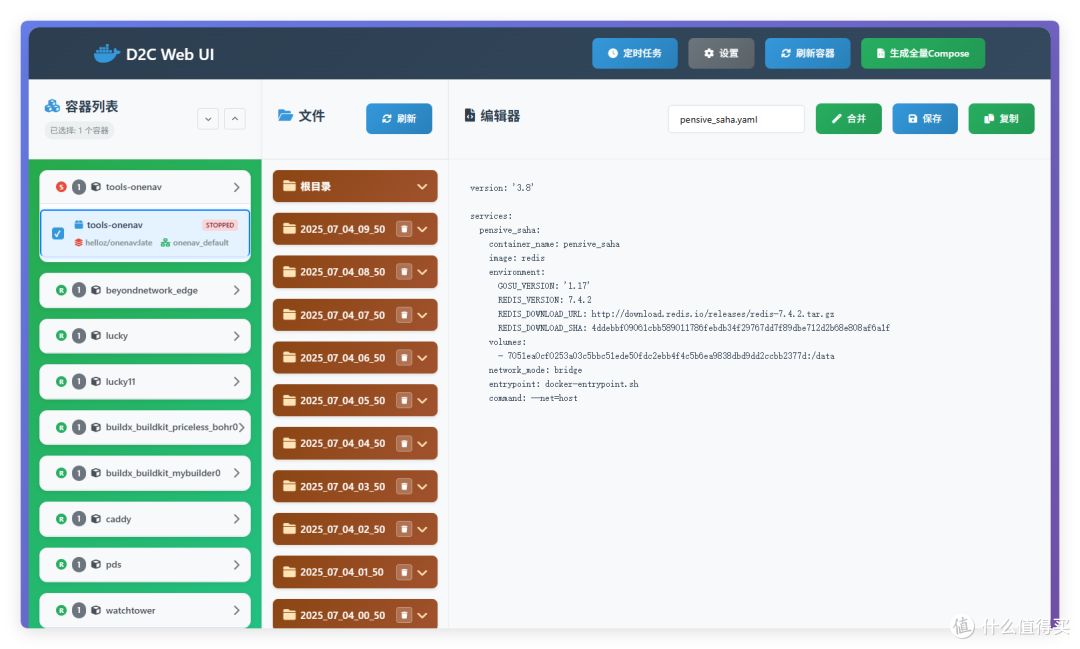This screenshot has width=1080, height=649.
Task: Delete folder 2025_07_04_08_50 with trash icon
Action: tap(404, 272)
